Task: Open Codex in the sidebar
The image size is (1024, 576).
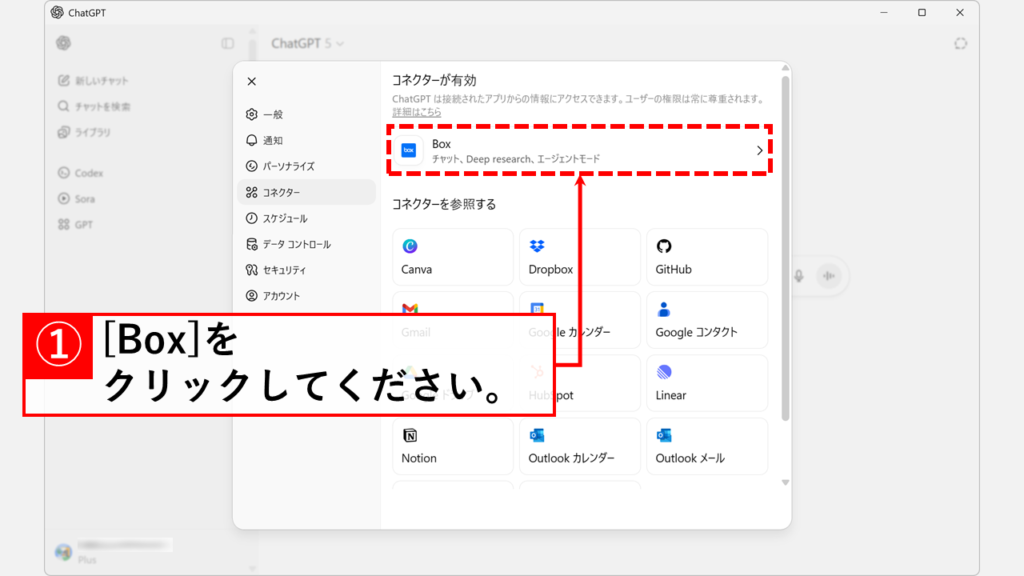Action: (80, 173)
